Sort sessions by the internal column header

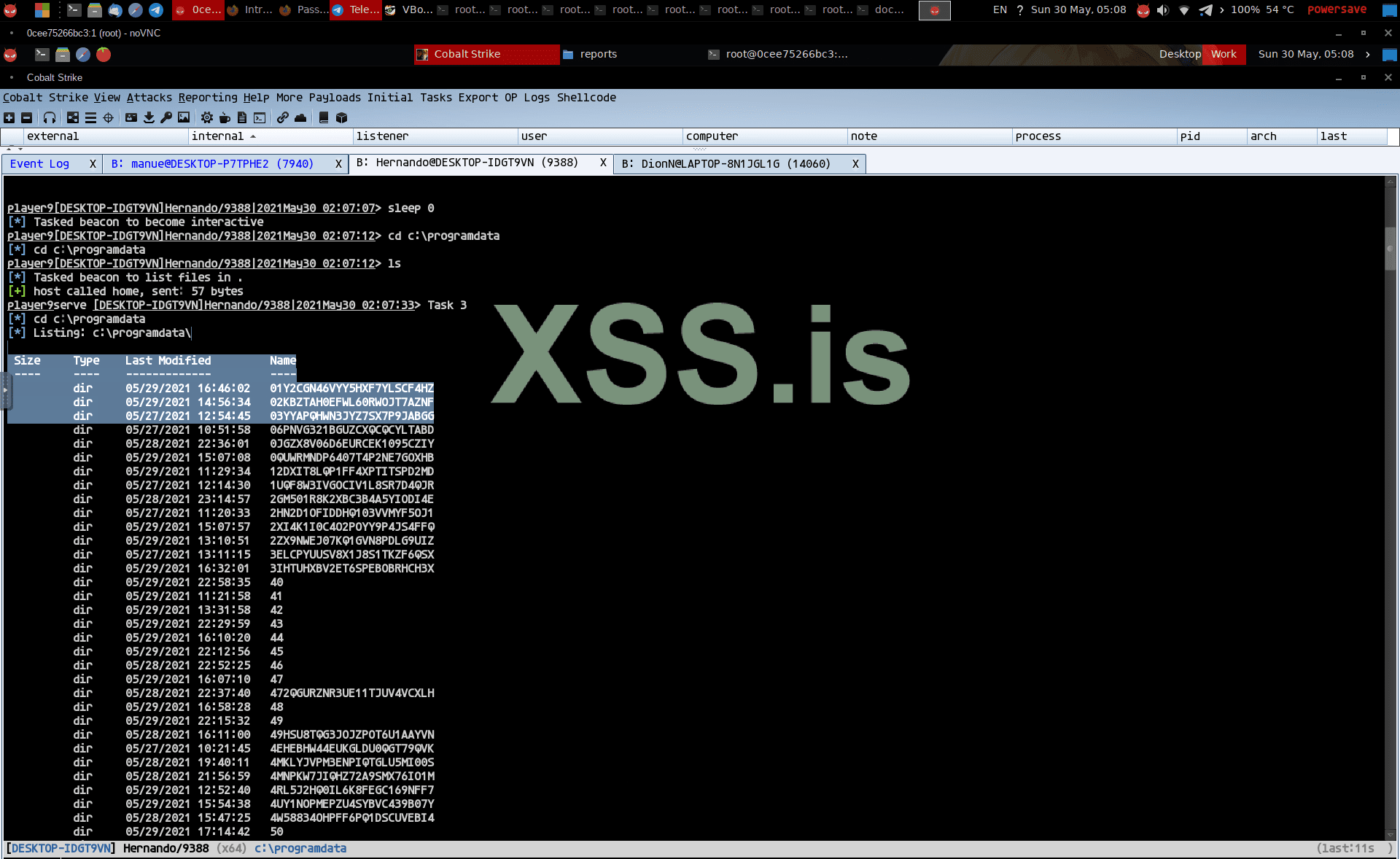[217, 136]
